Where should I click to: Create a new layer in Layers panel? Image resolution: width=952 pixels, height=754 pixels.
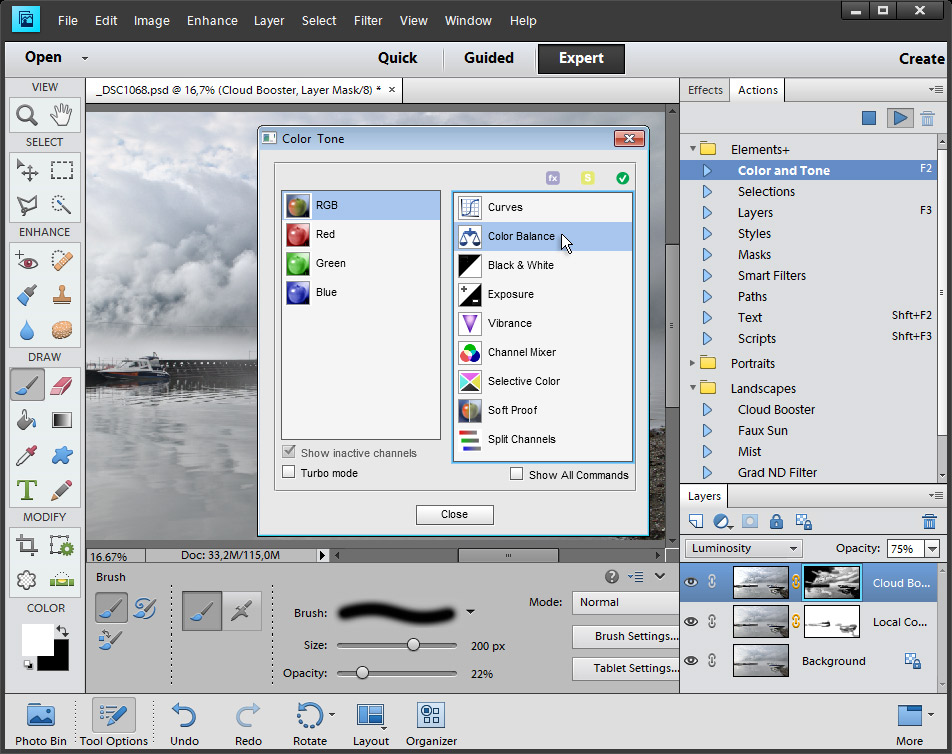click(x=696, y=521)
